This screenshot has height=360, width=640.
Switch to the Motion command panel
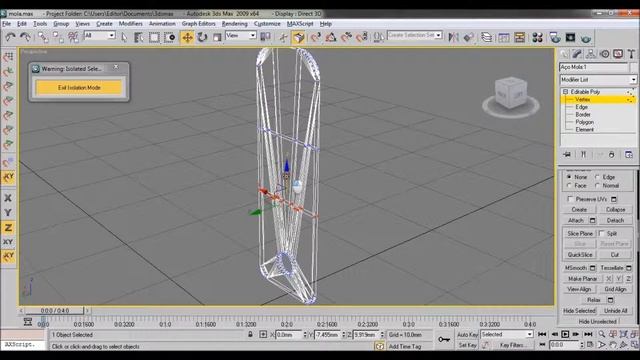point(604,54)
